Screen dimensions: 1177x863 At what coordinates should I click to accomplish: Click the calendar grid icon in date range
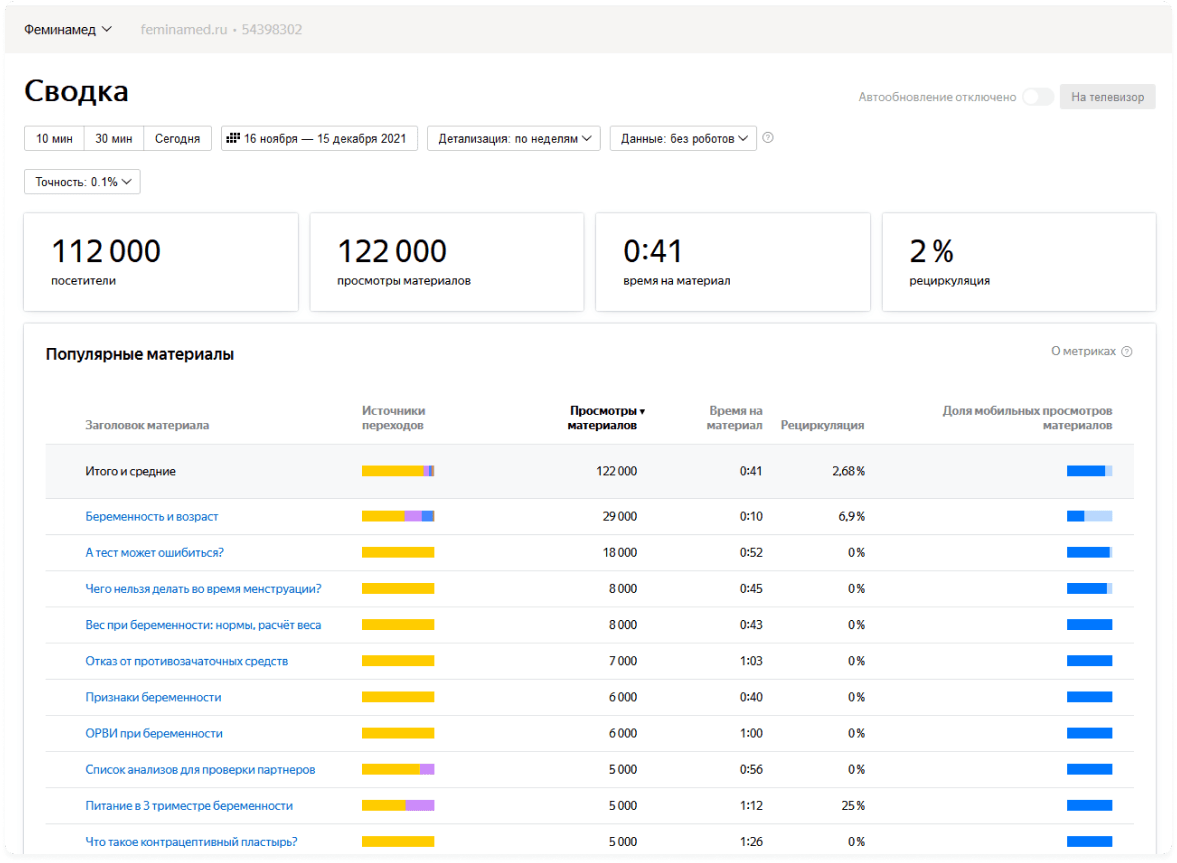point(233,139)
